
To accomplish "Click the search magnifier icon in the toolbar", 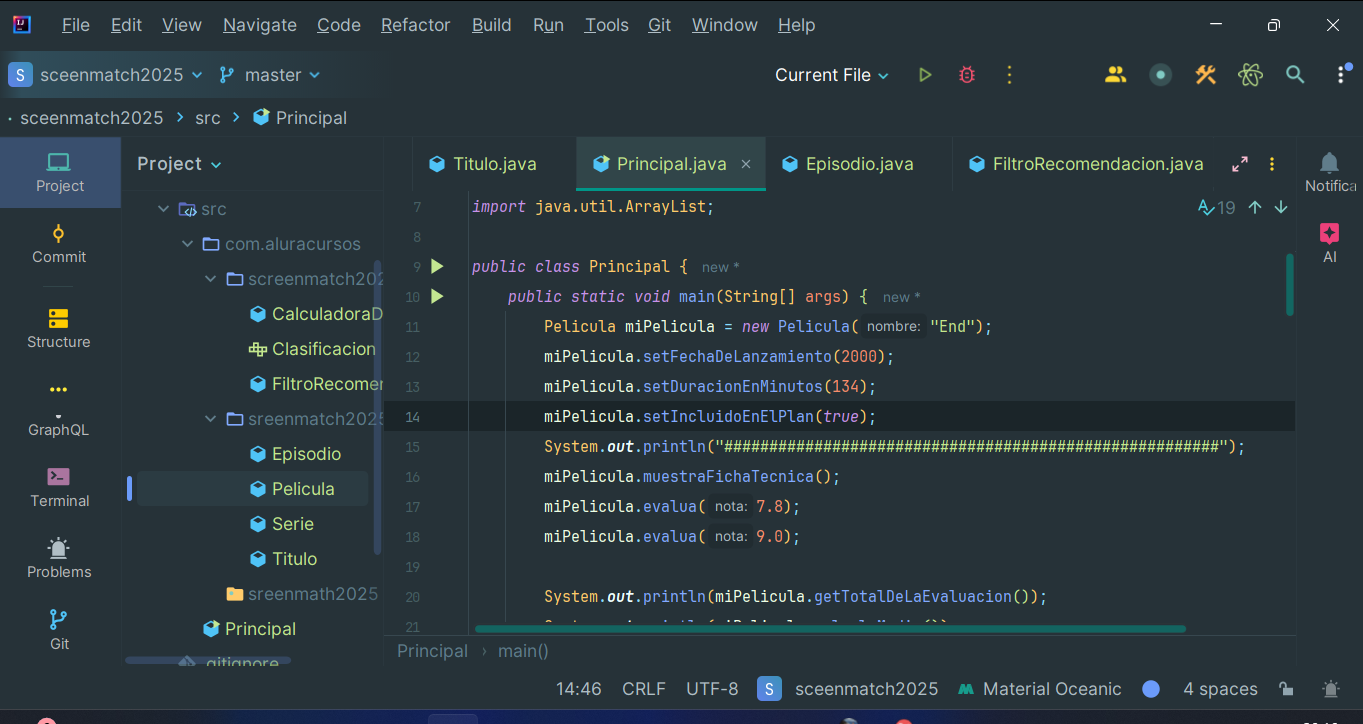I will pyautogui.click(x=1295, y=75).
